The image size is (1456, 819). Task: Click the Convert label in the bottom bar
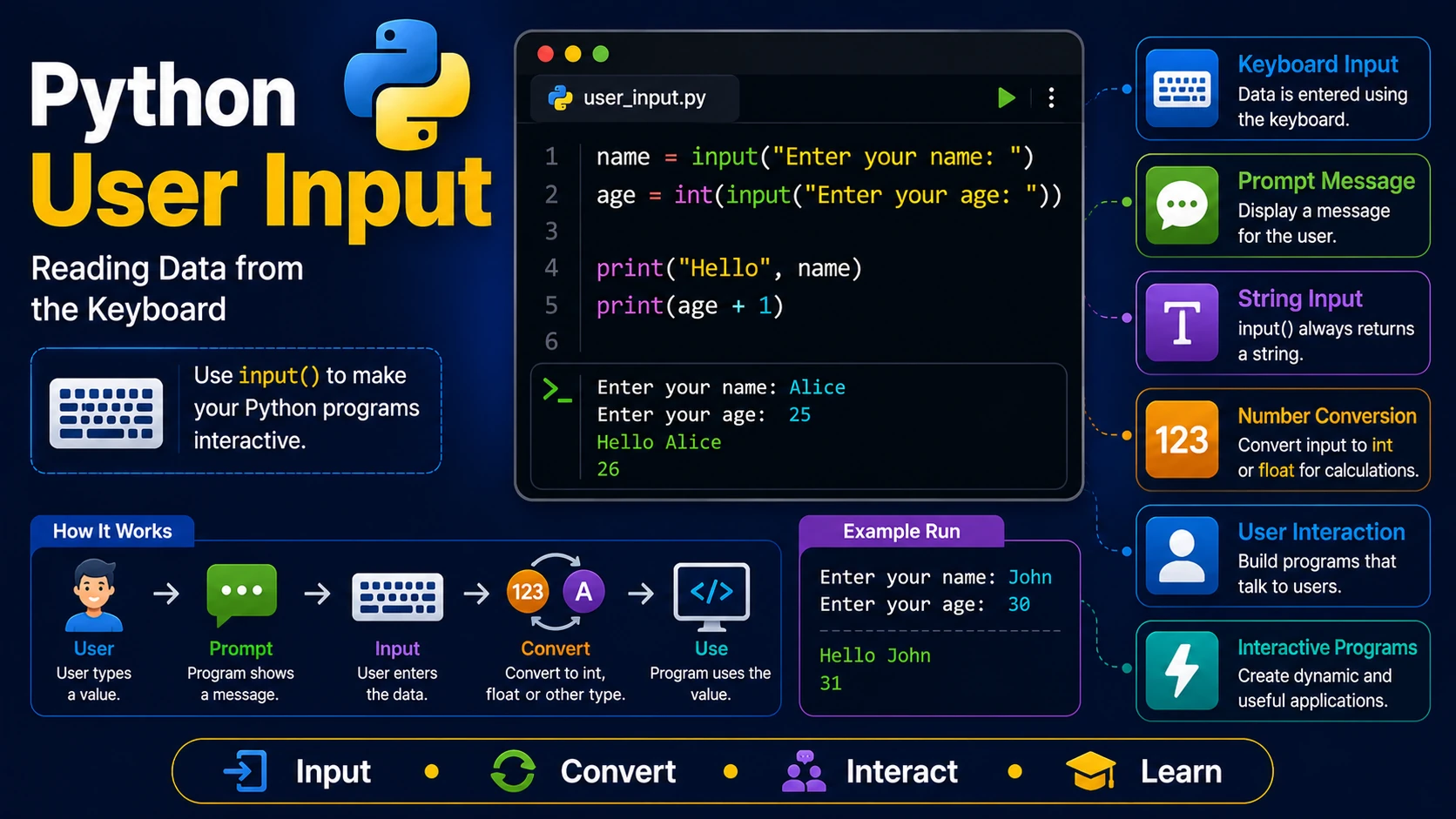pyautogui.click(x=618, y=772)
